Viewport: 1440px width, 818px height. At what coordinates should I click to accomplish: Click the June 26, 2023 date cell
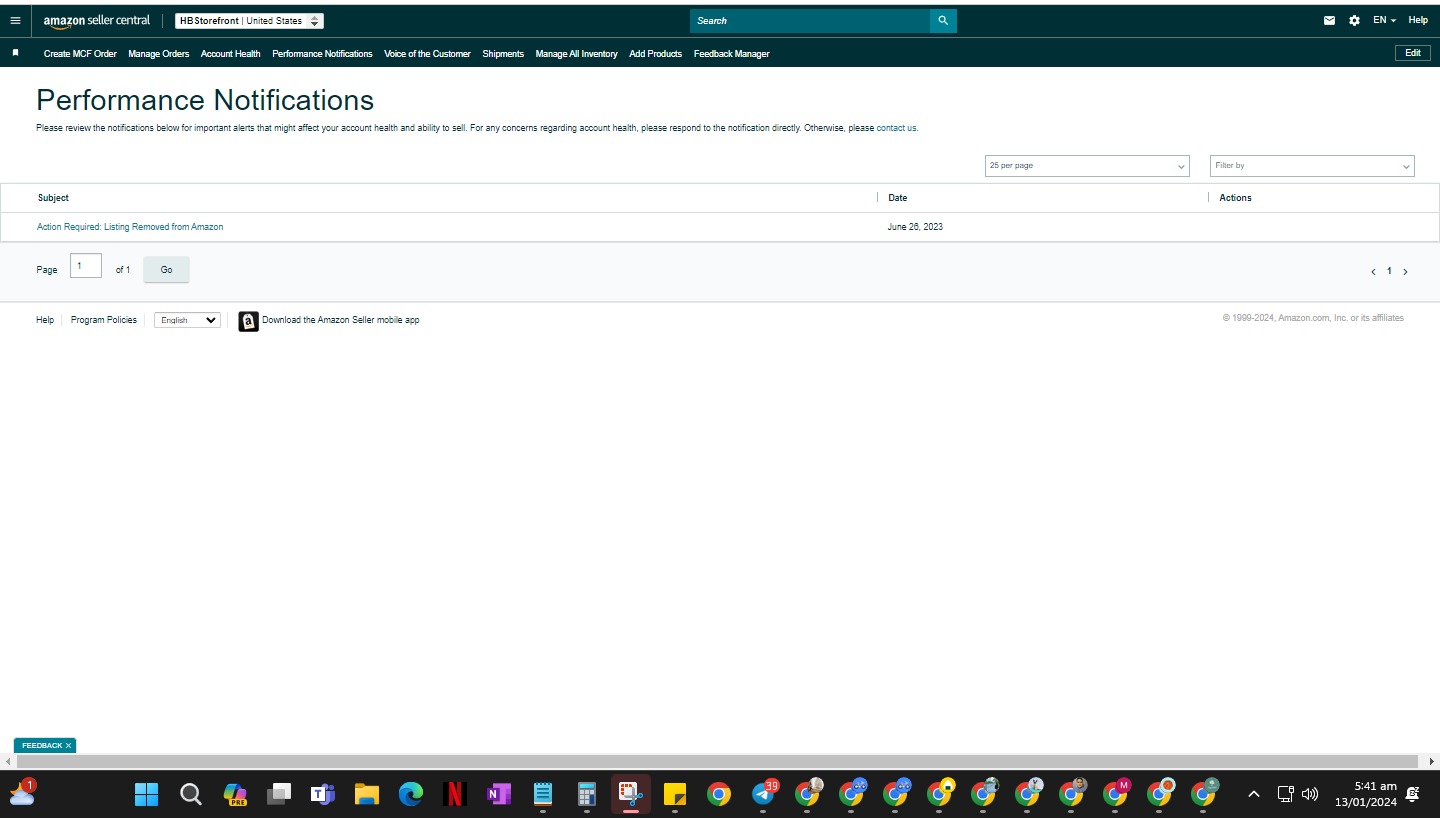click(915, 227)
